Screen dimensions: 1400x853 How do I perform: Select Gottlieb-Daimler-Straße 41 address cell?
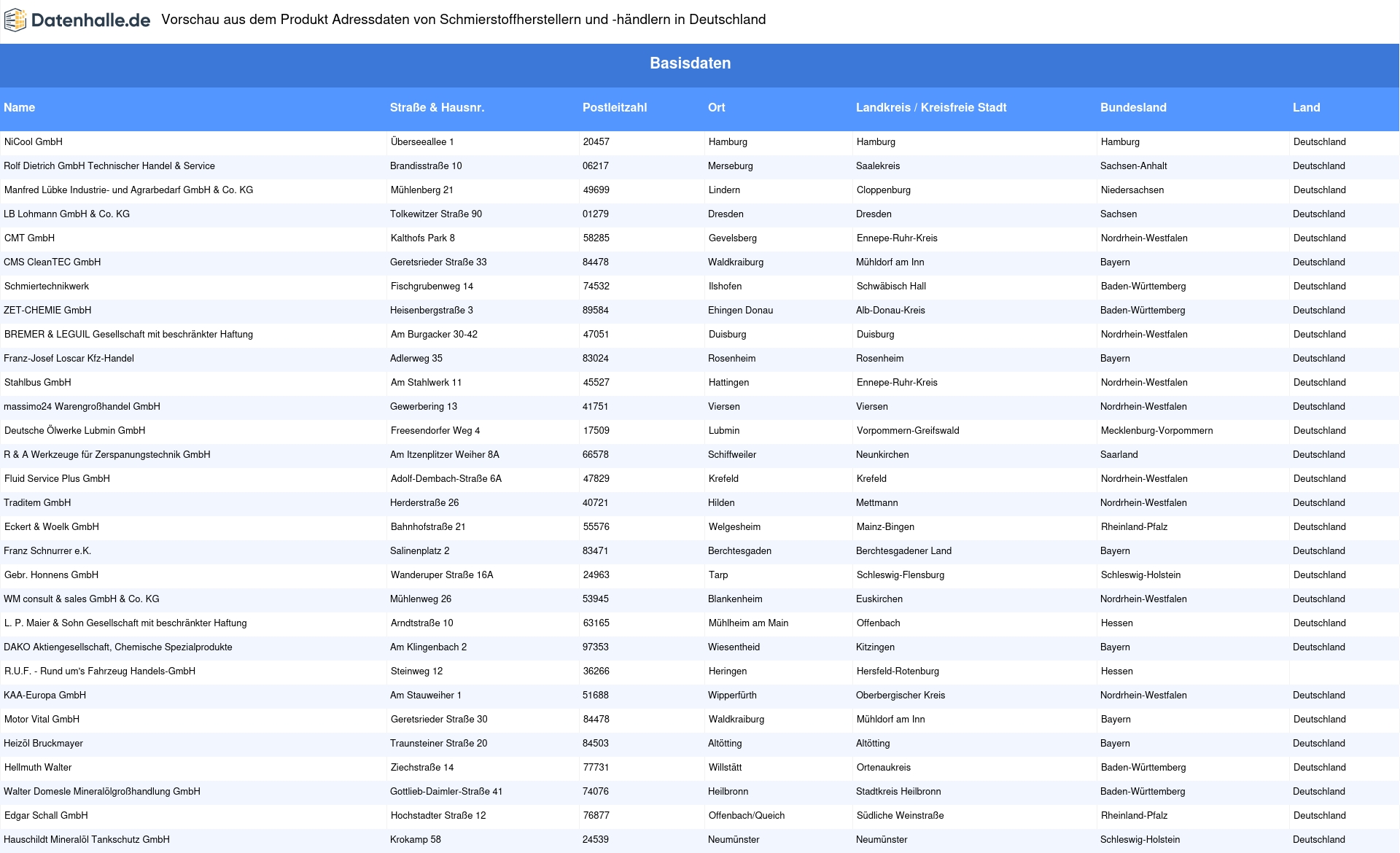click(x=446, y=792)
